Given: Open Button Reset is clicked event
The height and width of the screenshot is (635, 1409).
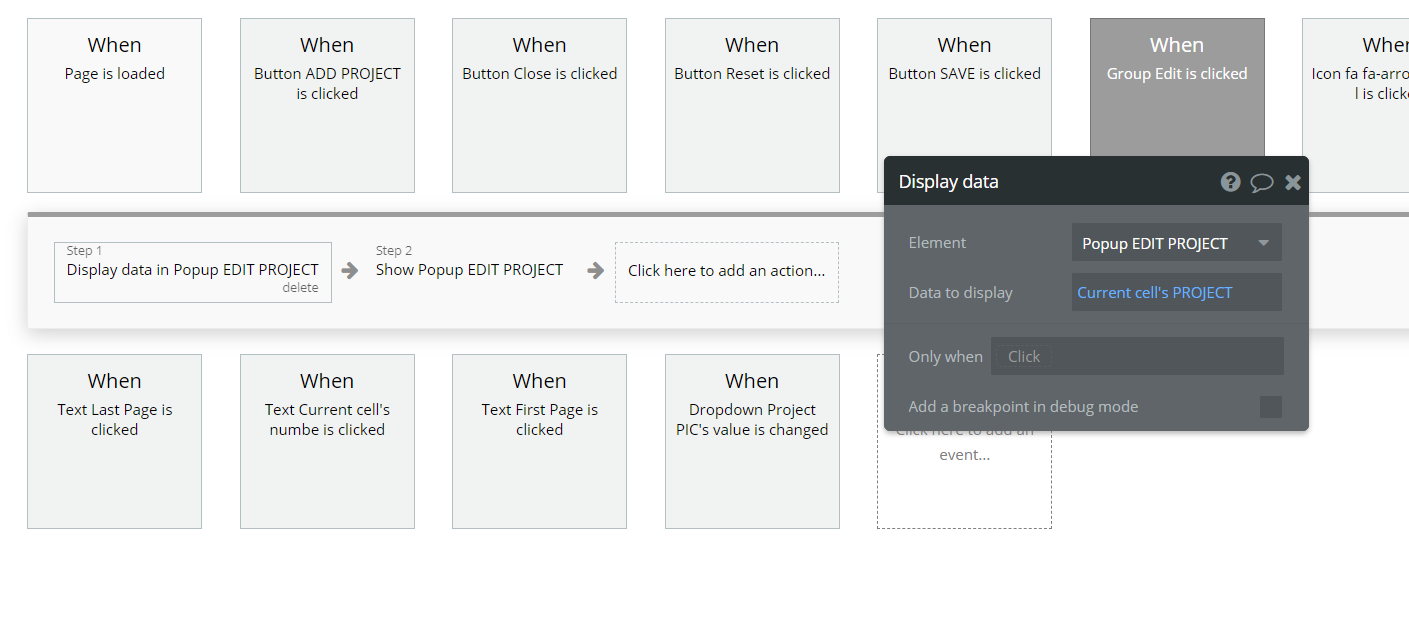Looking at the screenshot, I should pos(752,105).
